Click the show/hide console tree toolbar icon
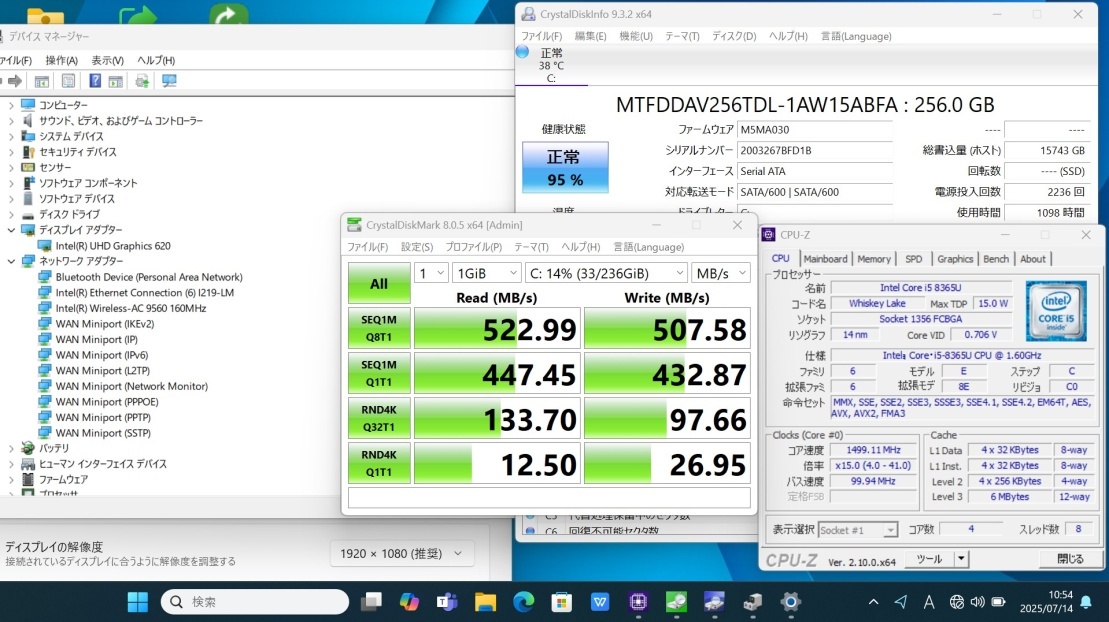This screenshot has width=1109, height=622. click(x=42, y=81)
